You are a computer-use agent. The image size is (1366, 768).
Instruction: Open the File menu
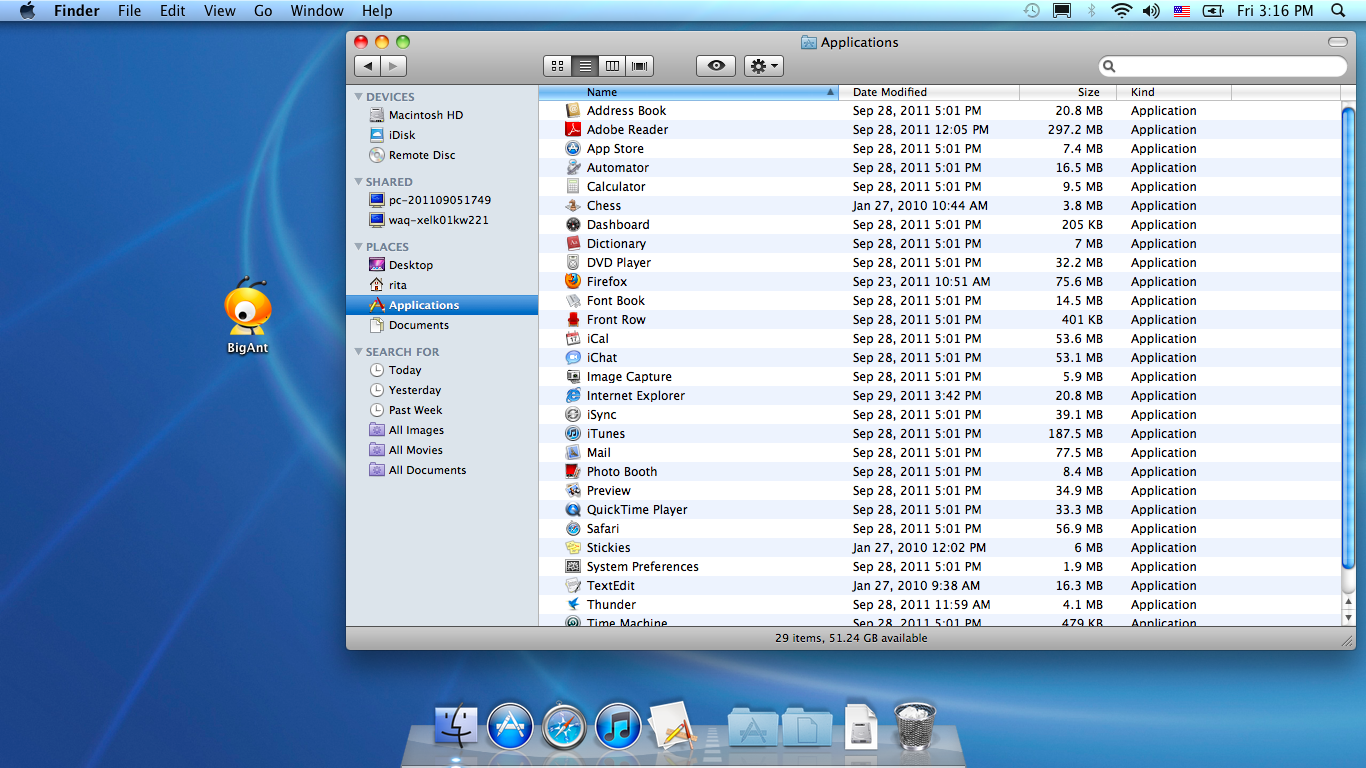point(129,11)
